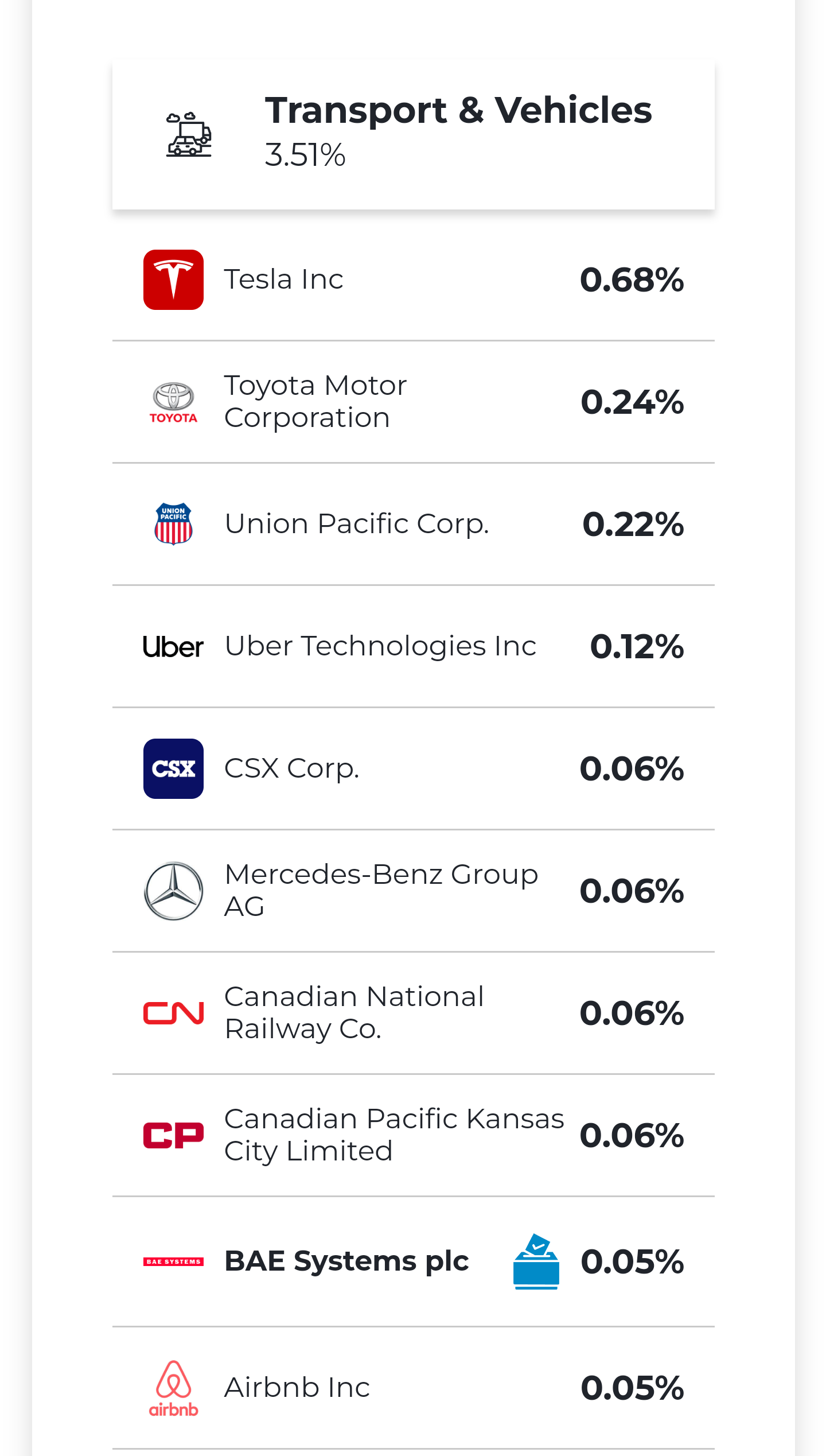The width and height of the screenshot is (826, 1456).
Task: Click the Canadian Pacific CP logo
Action: (173, 1135)
